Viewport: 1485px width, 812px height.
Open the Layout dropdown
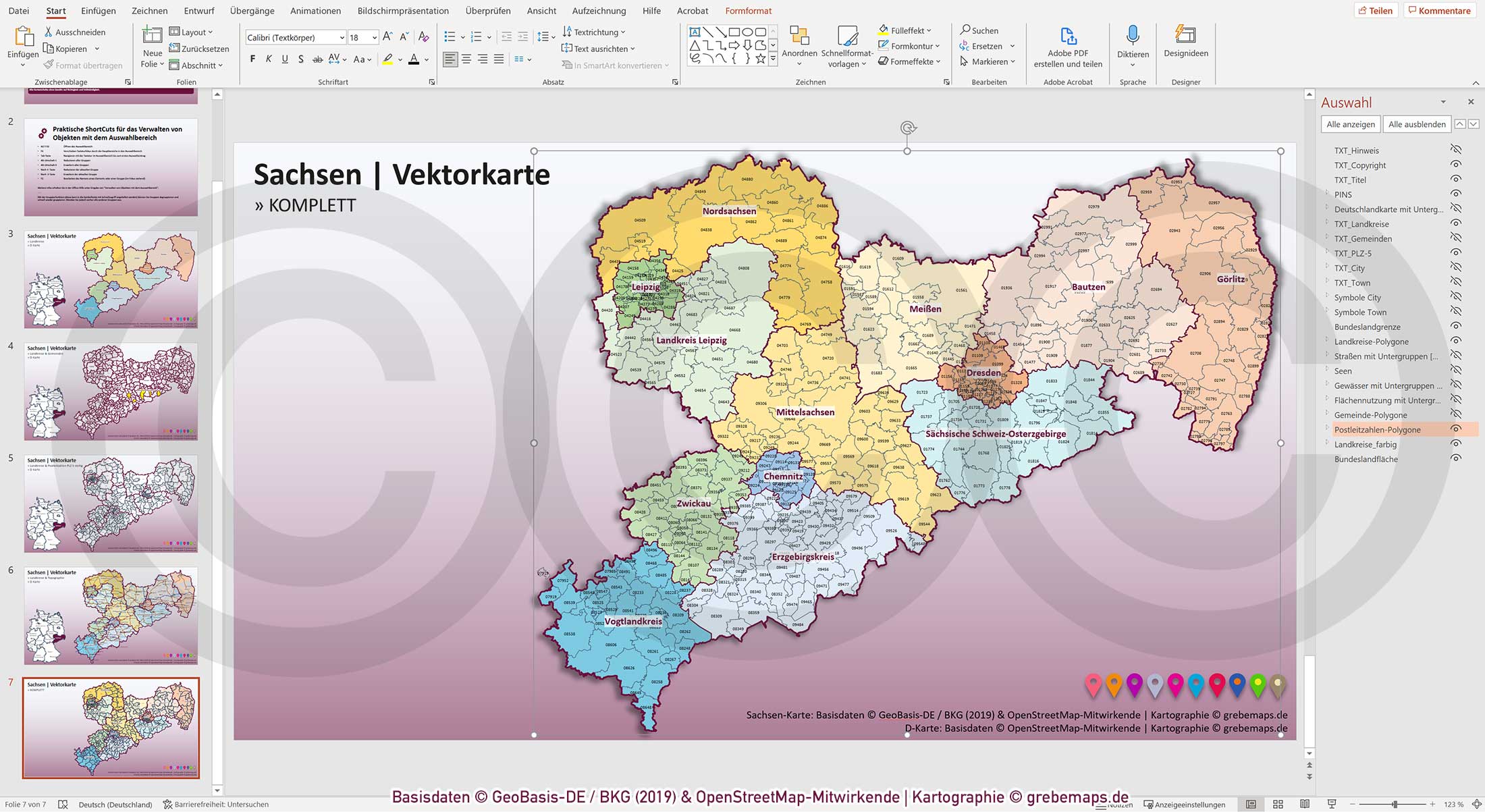tap(192, 32)
